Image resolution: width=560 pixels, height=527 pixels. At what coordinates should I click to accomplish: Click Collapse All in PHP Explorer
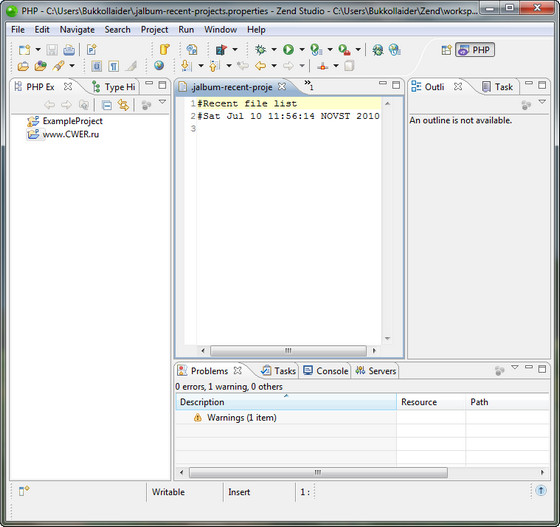pyautogui.click(x=106, y=105)
